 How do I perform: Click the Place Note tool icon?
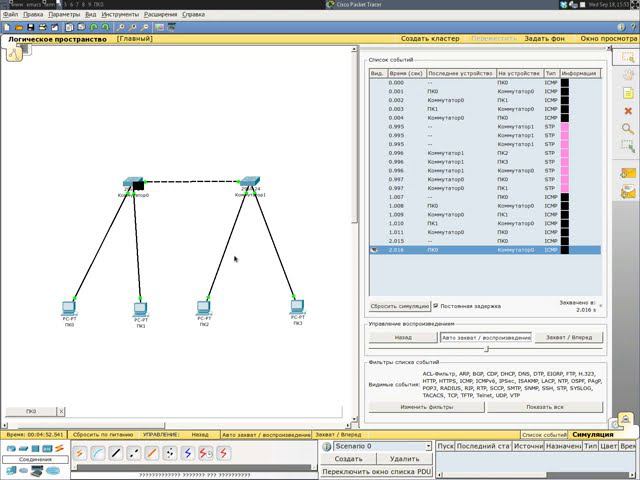(628, 92)
